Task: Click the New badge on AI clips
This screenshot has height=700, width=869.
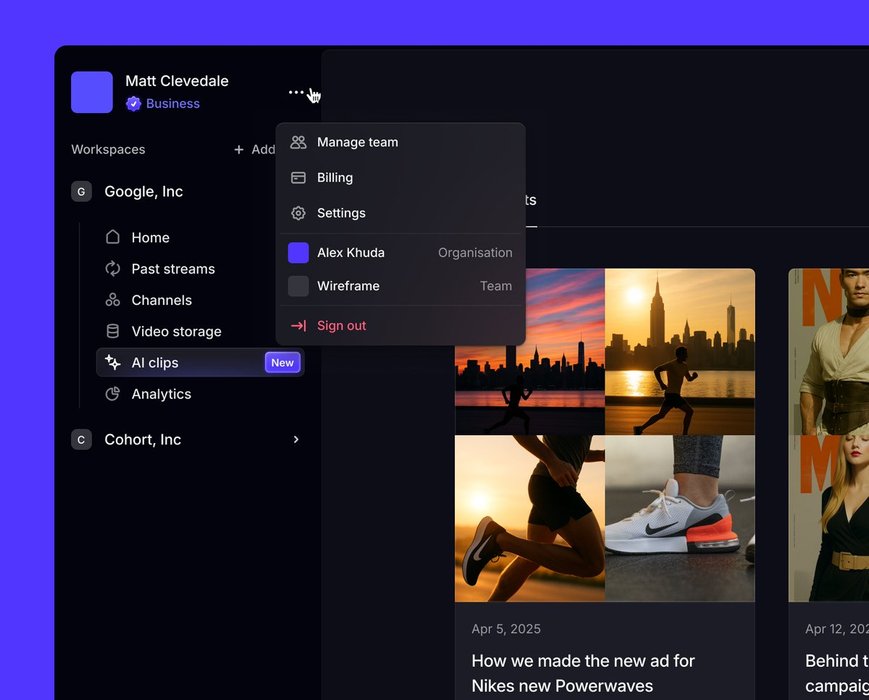Action: pos(282,362)
